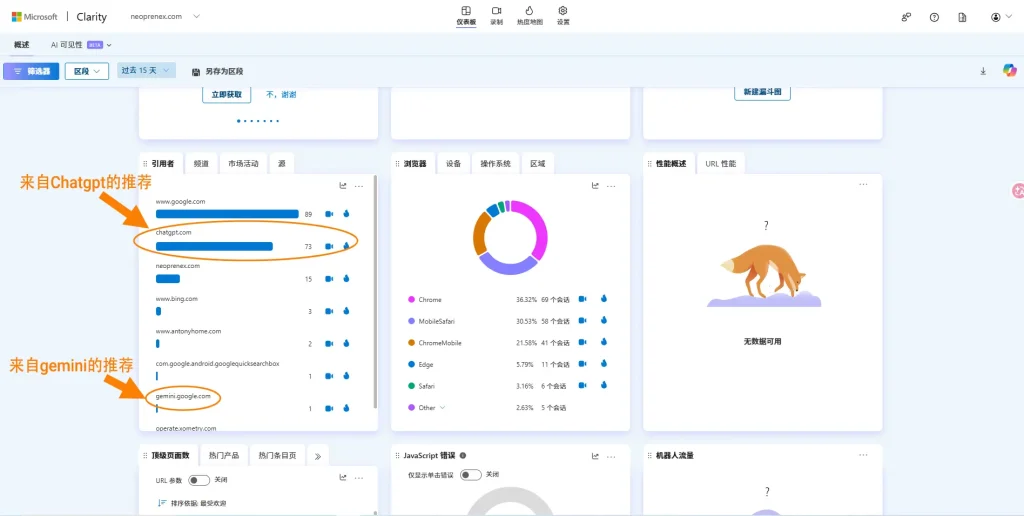Switch to the 操作系统 tab
The height and width of the screenshot is (516, 1024).
496,164
